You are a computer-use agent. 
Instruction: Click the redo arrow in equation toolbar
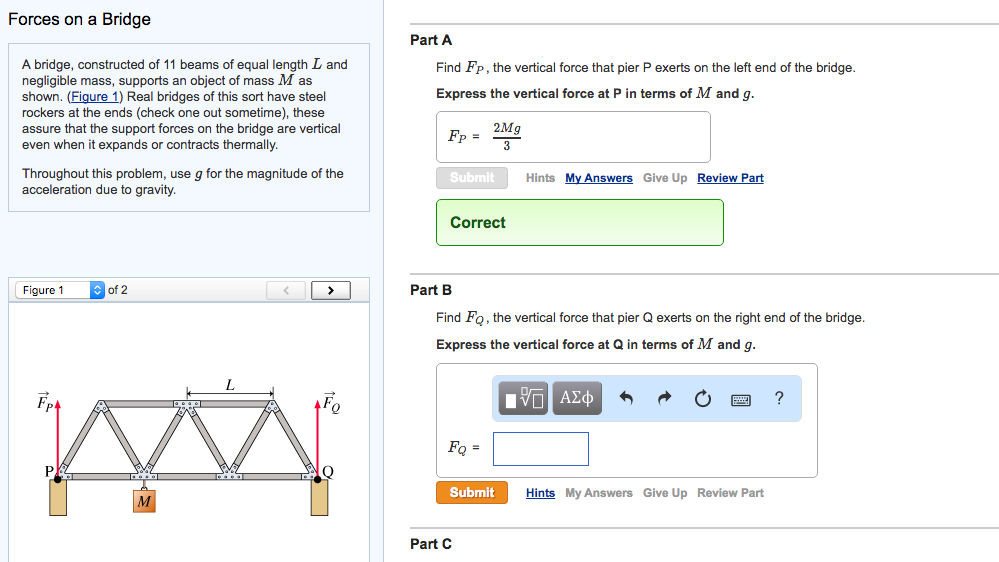665,398
